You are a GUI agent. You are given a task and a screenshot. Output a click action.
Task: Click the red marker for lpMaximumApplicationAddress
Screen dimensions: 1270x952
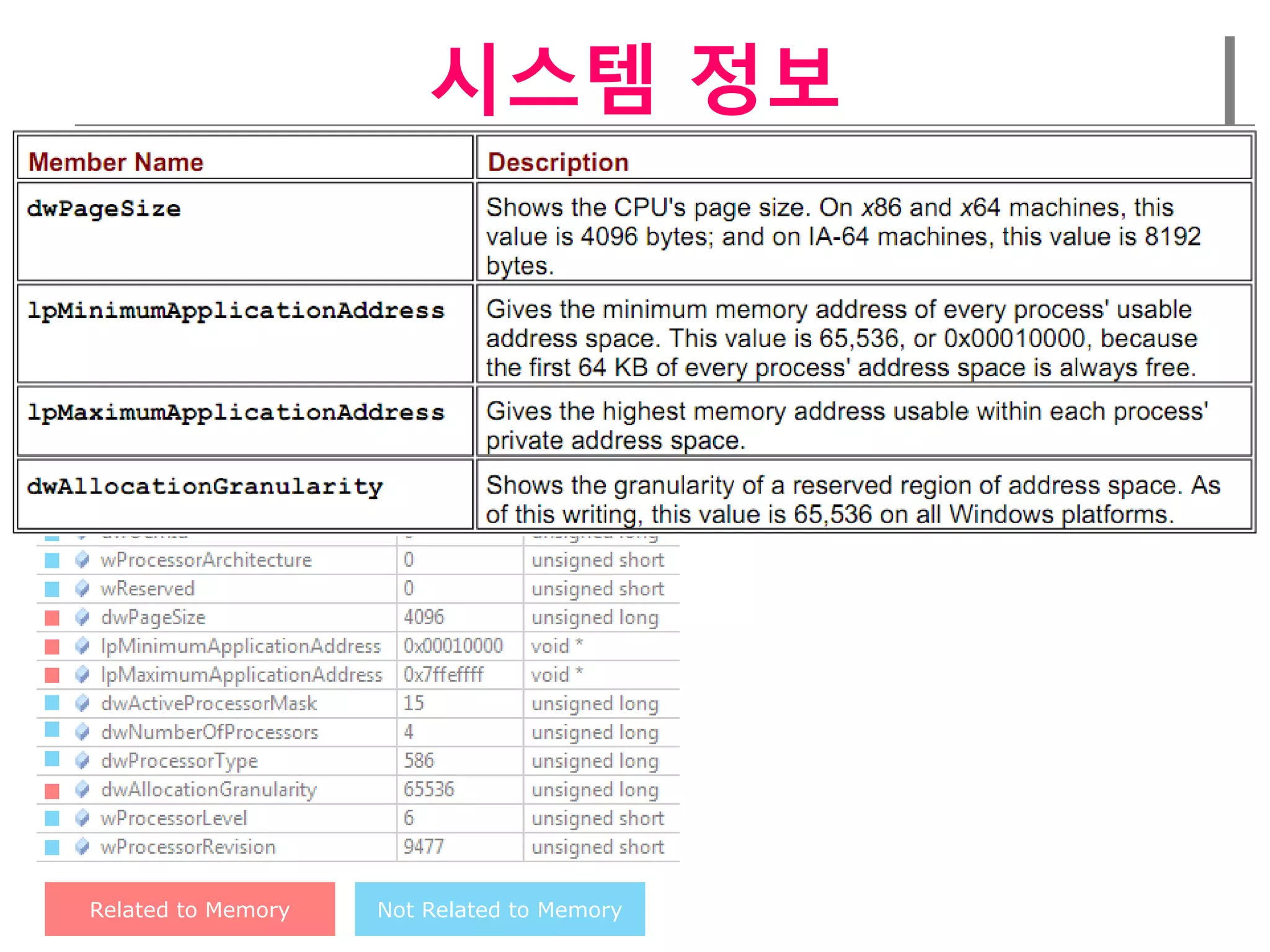click(52, 675)
